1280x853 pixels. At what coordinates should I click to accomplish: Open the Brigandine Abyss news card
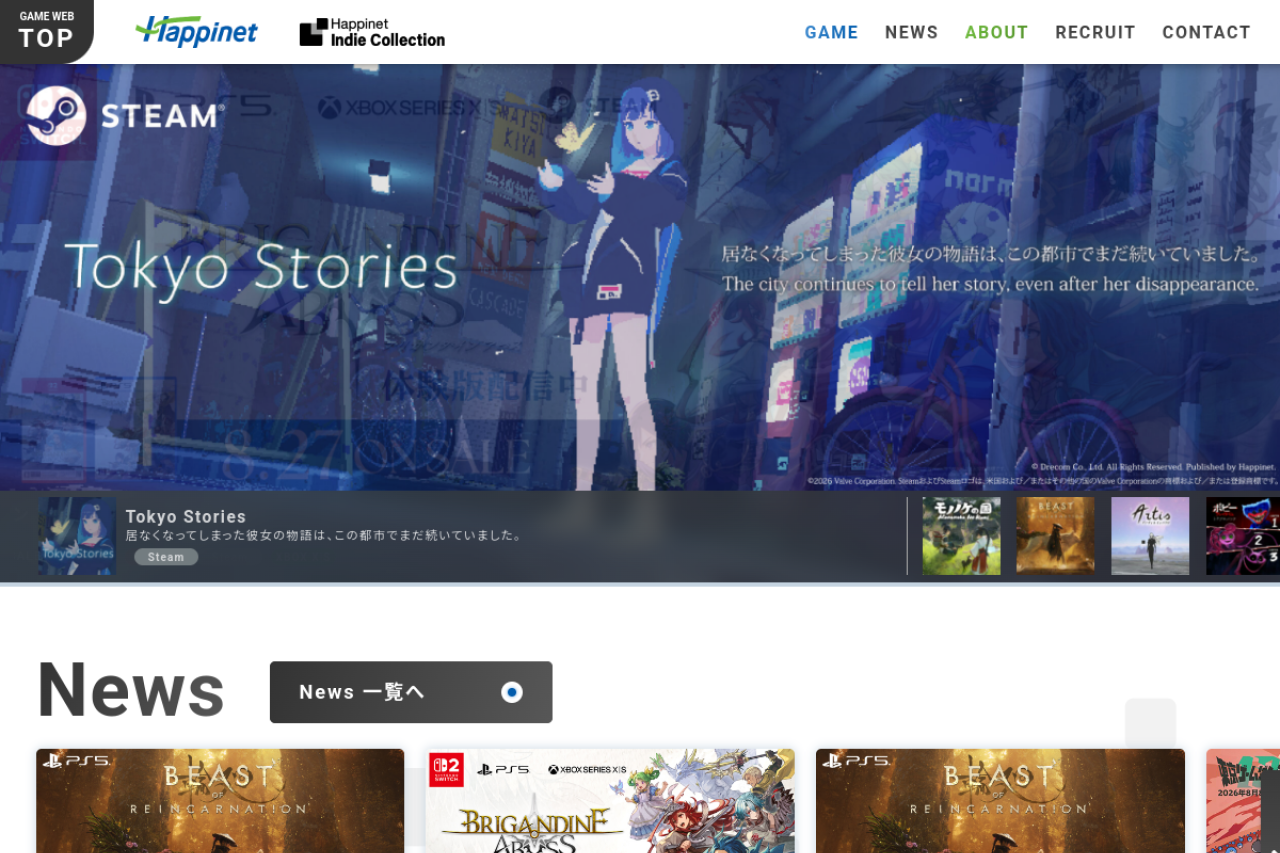click(610, 801)
